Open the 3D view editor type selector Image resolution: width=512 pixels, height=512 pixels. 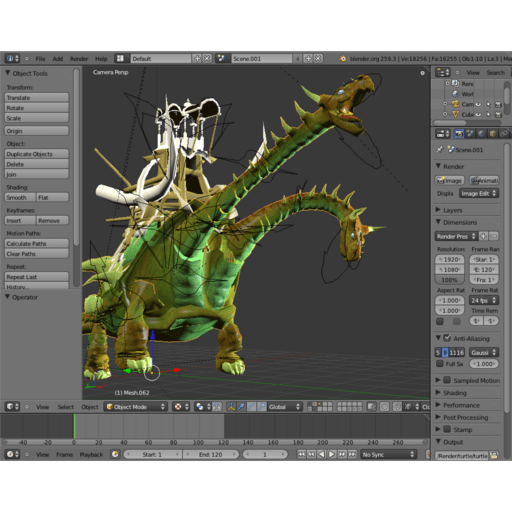[x=13, y=407]
